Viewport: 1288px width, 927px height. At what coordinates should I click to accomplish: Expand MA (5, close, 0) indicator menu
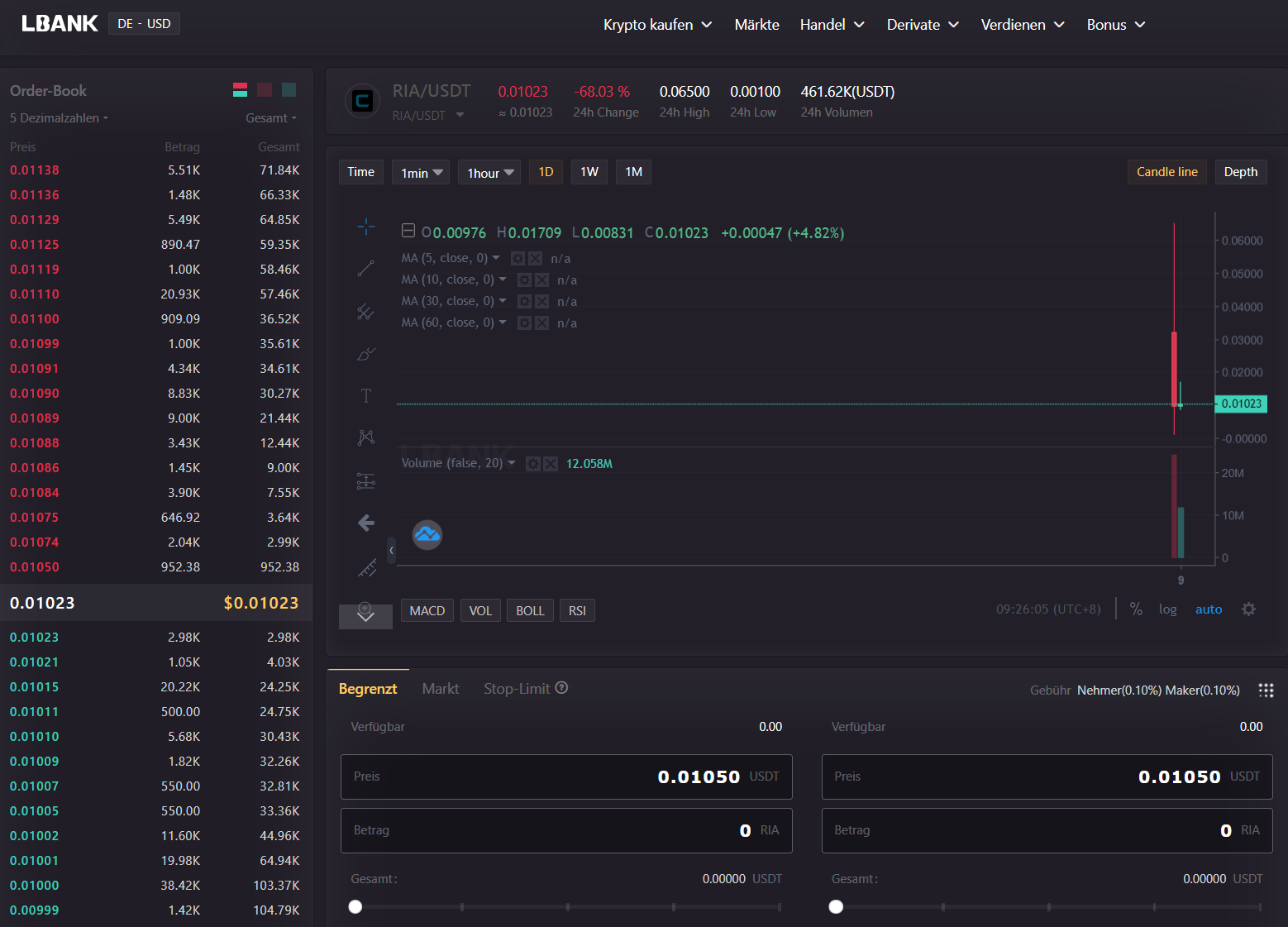(496, 258)
